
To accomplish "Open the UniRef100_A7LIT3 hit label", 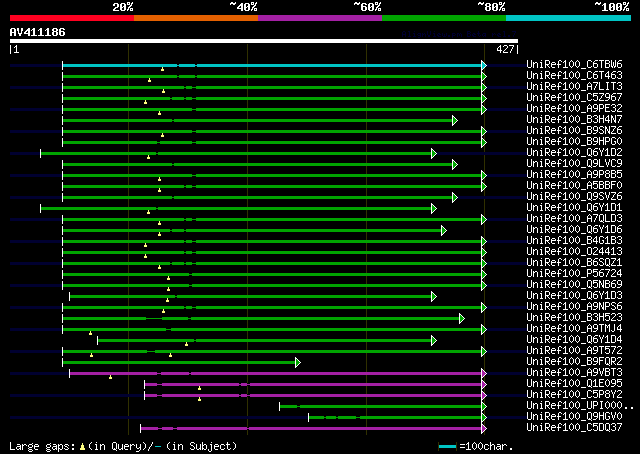I will pos(574,87).
